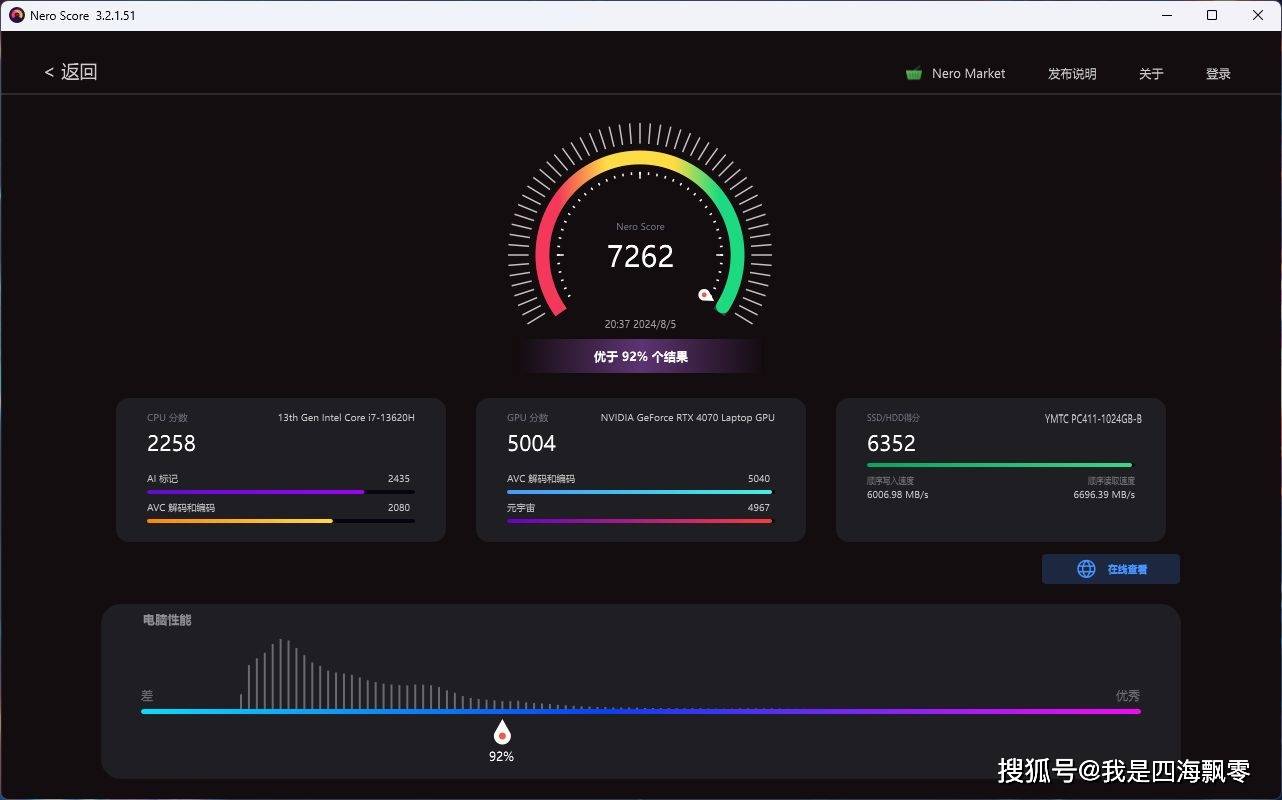This screenshot has height=800, width=1282.
Task: Open the 关于 about page
Action: coord(1151,74)
